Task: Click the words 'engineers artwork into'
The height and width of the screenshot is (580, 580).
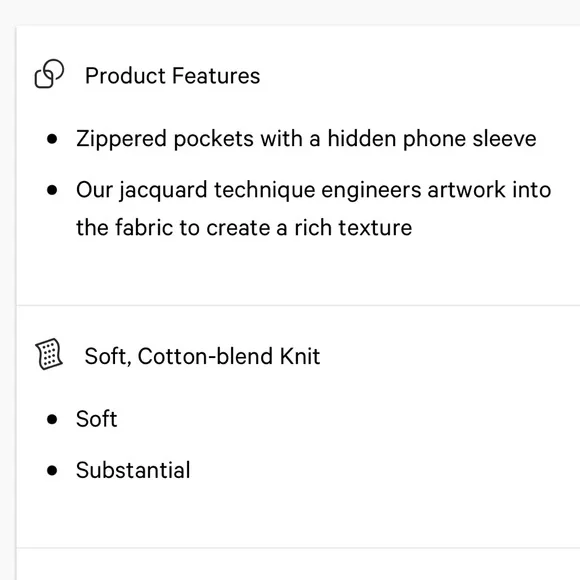Action: 436,190
